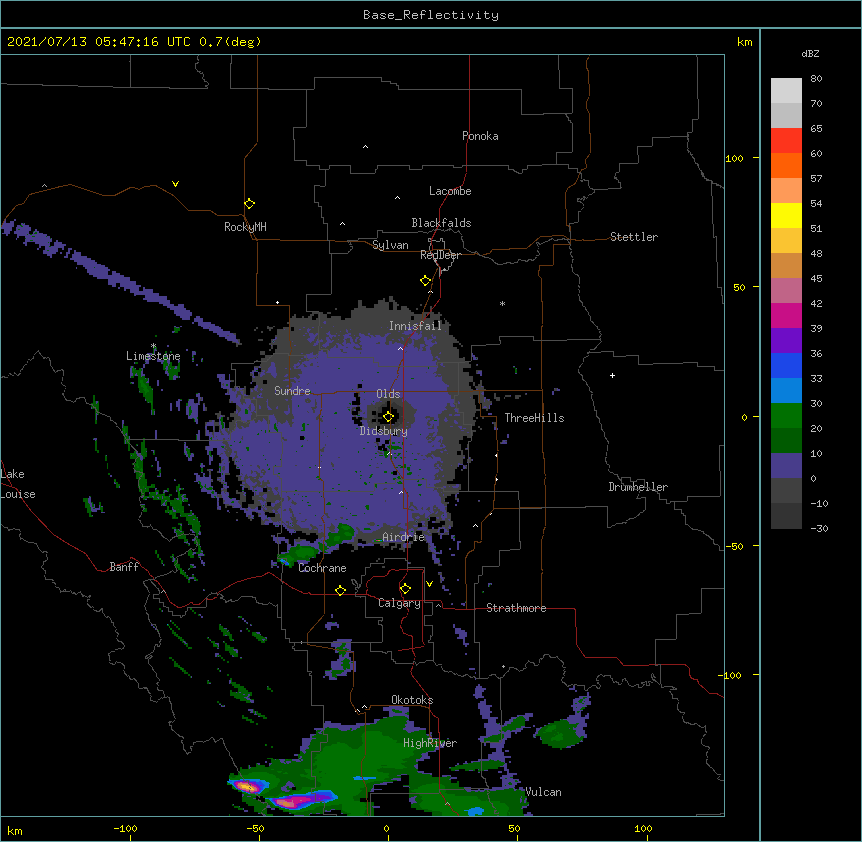Click the 80 dBZ light gray legend swatch
The width and height of the screenshot is (862, 842).
[x=786, y=91]
